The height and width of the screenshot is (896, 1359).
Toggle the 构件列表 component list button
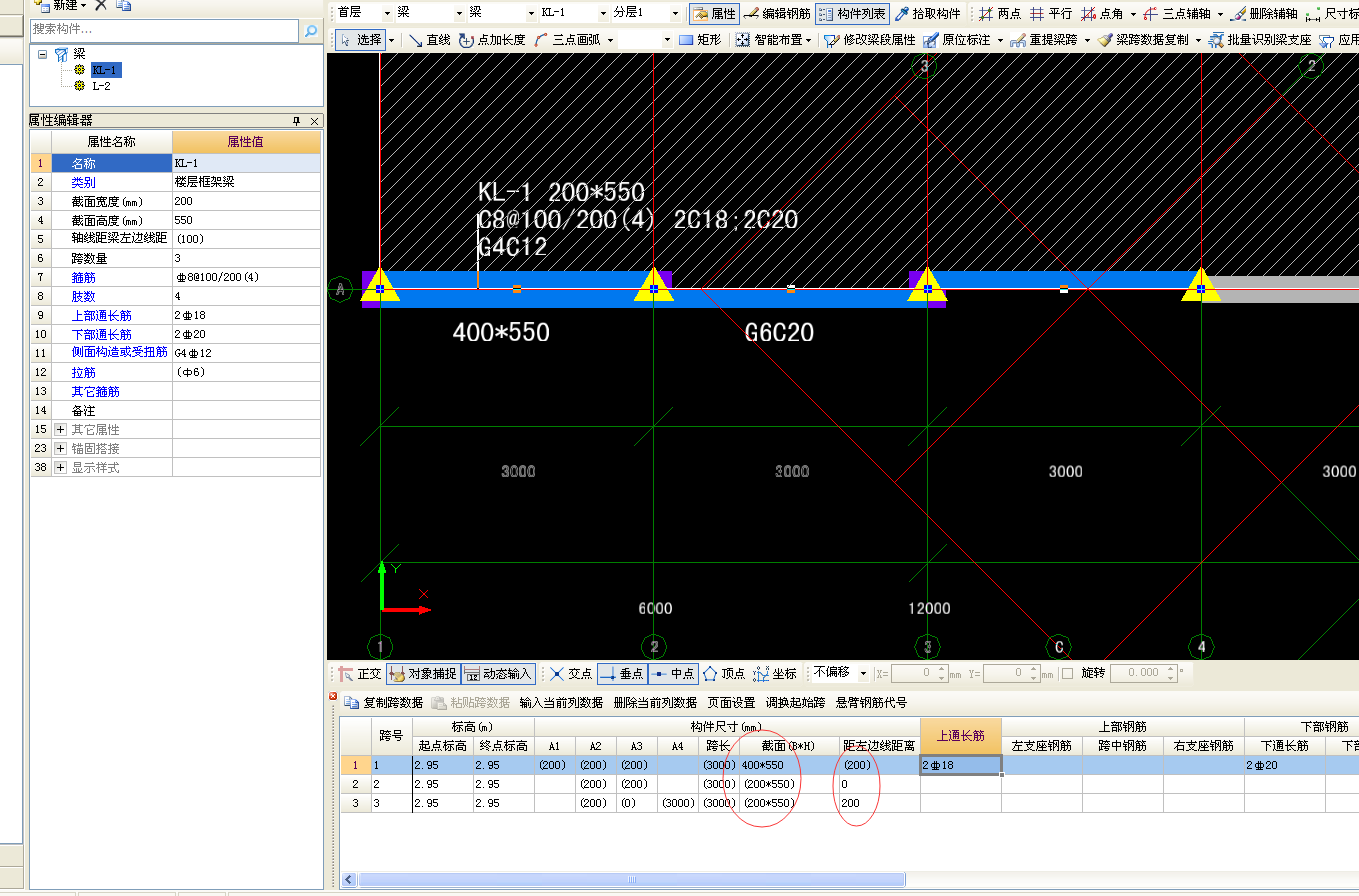(x=852, y=13)
